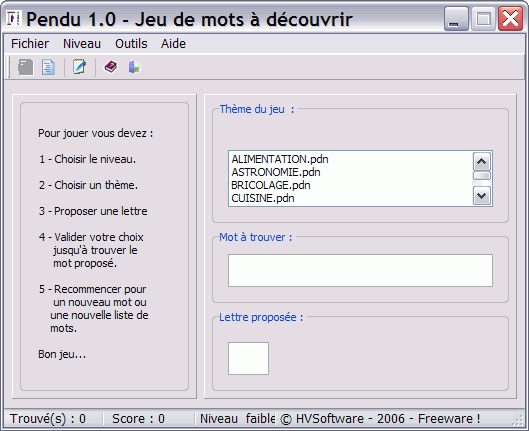Open the Outils menu
The width and height of the screenshot is (529, 431).
pyautogui.click(x=131, y=44)
